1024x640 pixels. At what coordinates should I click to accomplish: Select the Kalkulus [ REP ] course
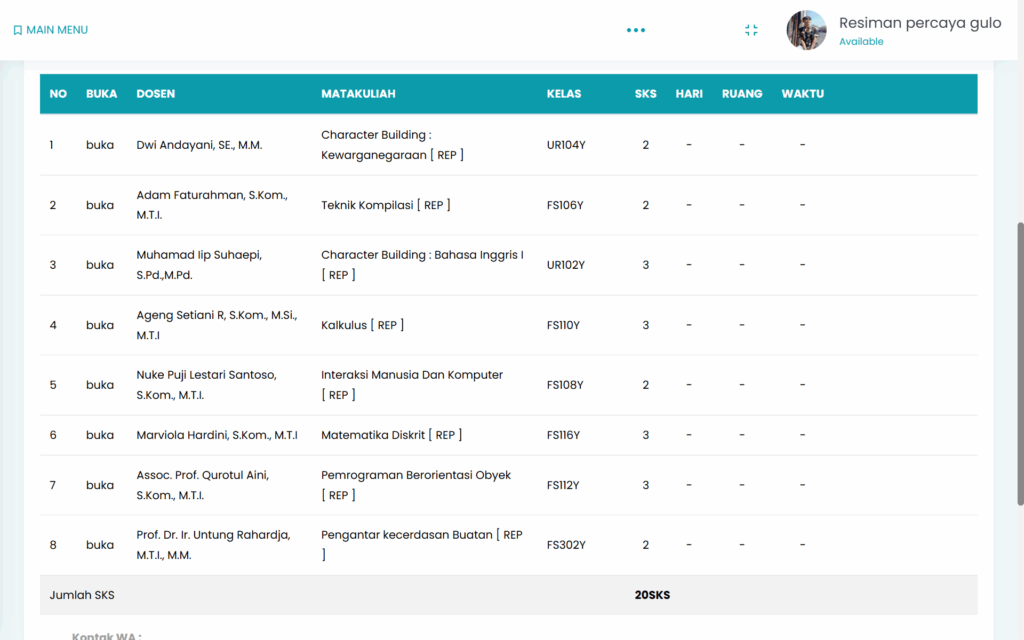click(x=362, y=325)
